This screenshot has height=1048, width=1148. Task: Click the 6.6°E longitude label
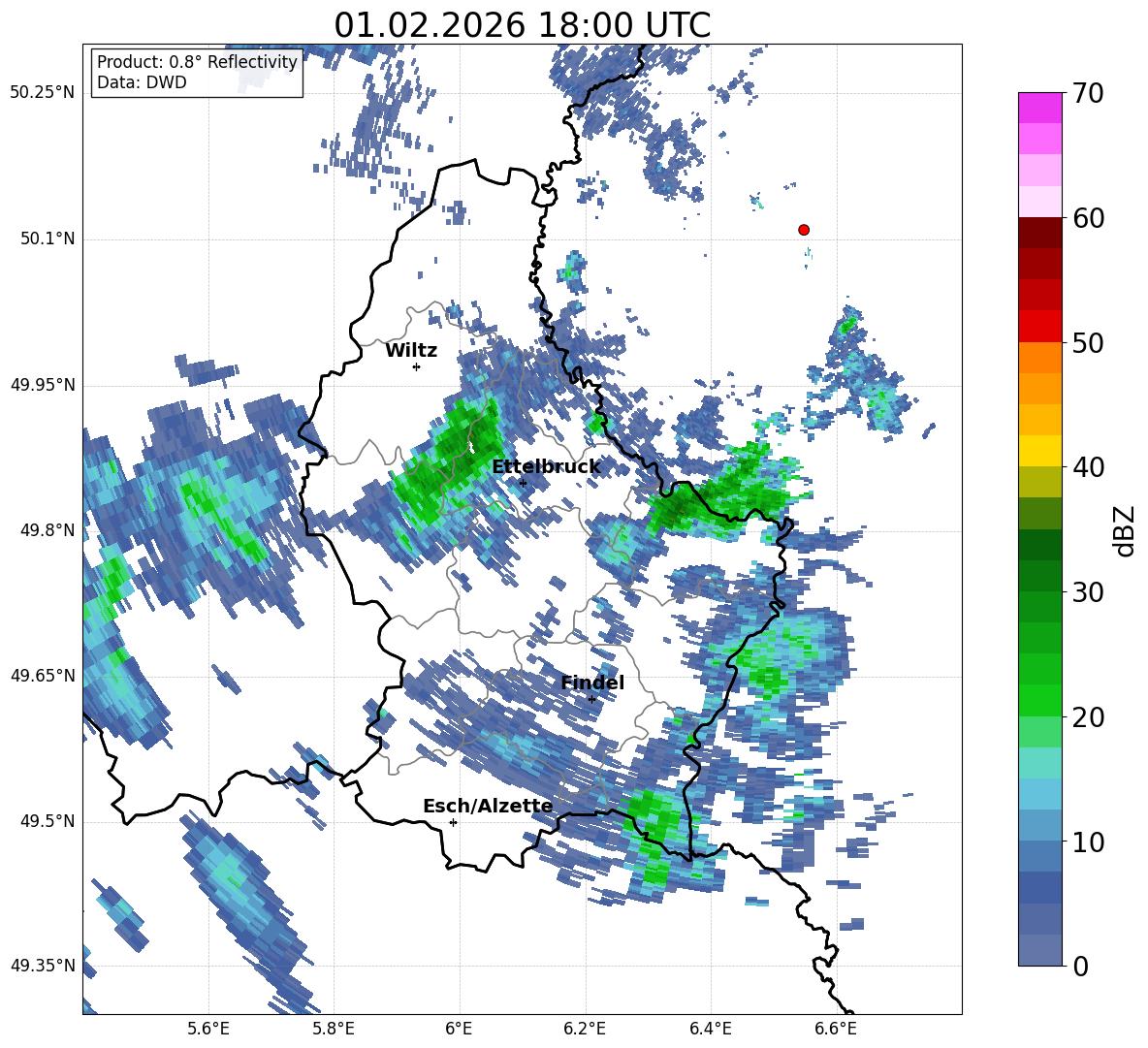pos(836,1030)
